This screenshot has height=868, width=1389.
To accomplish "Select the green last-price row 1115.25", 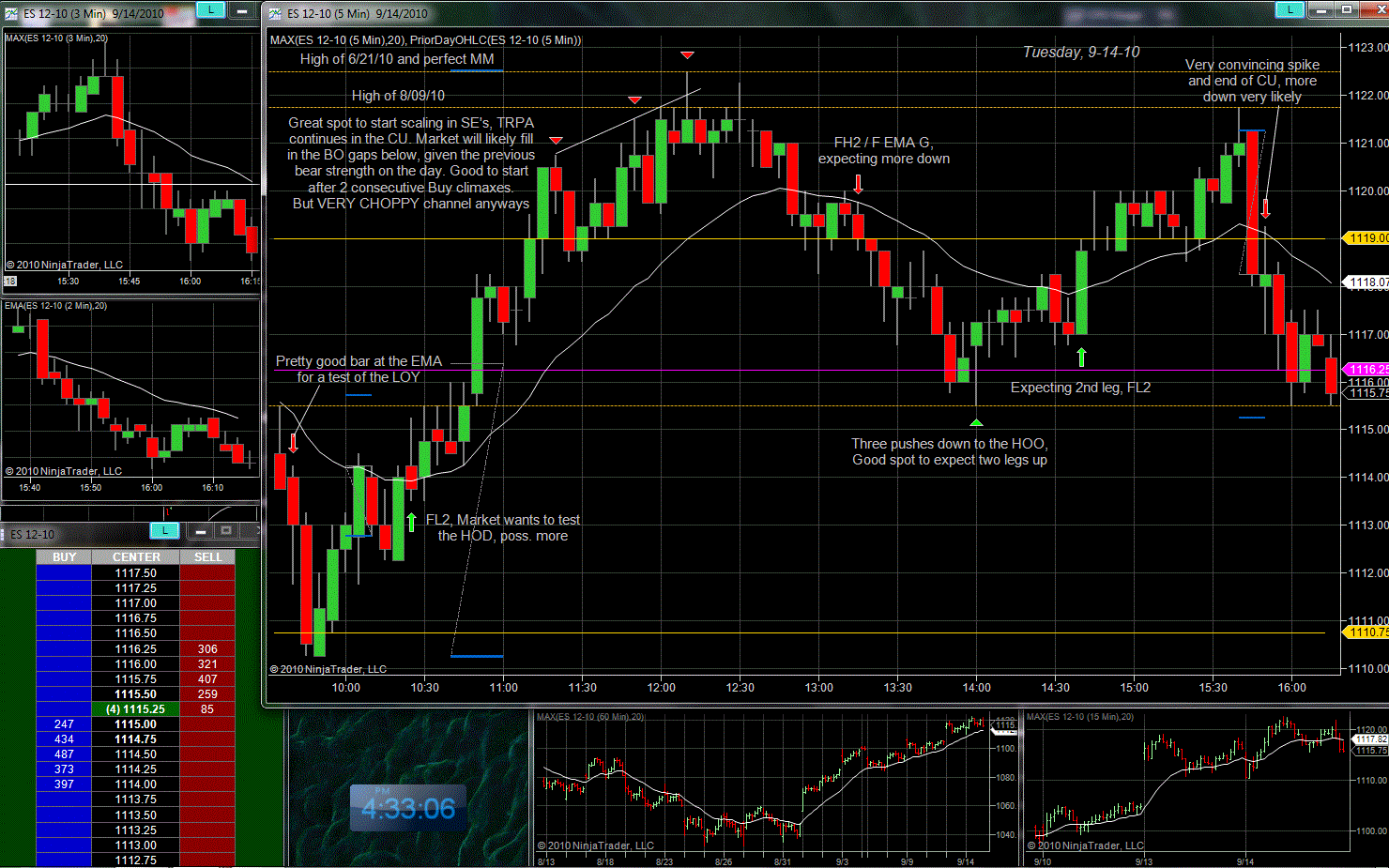I will click(x=136, y=709).
